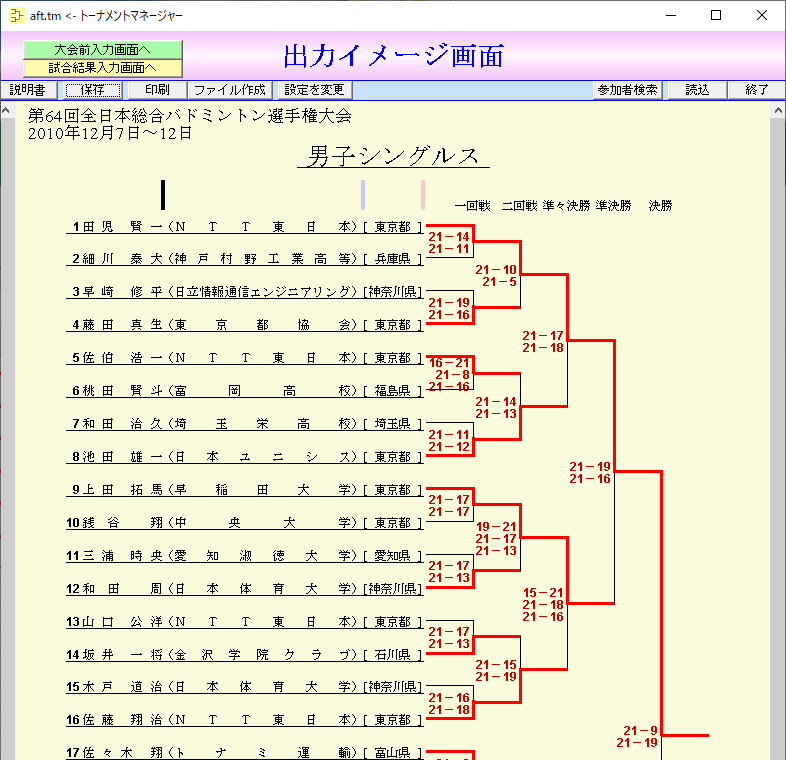786x760 pixels.
Task: Select player 12 和田 周 row
Action: click(245, 589)
